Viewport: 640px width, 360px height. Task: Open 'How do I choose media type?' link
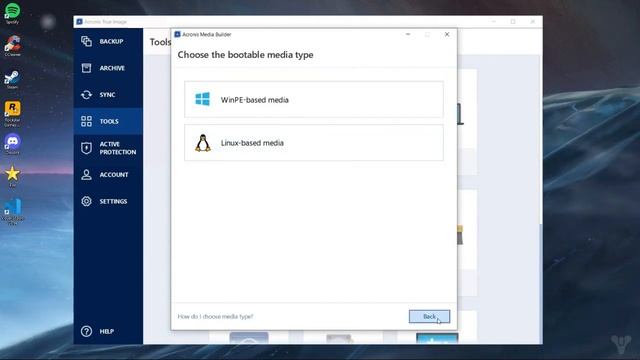coord(215,316)
